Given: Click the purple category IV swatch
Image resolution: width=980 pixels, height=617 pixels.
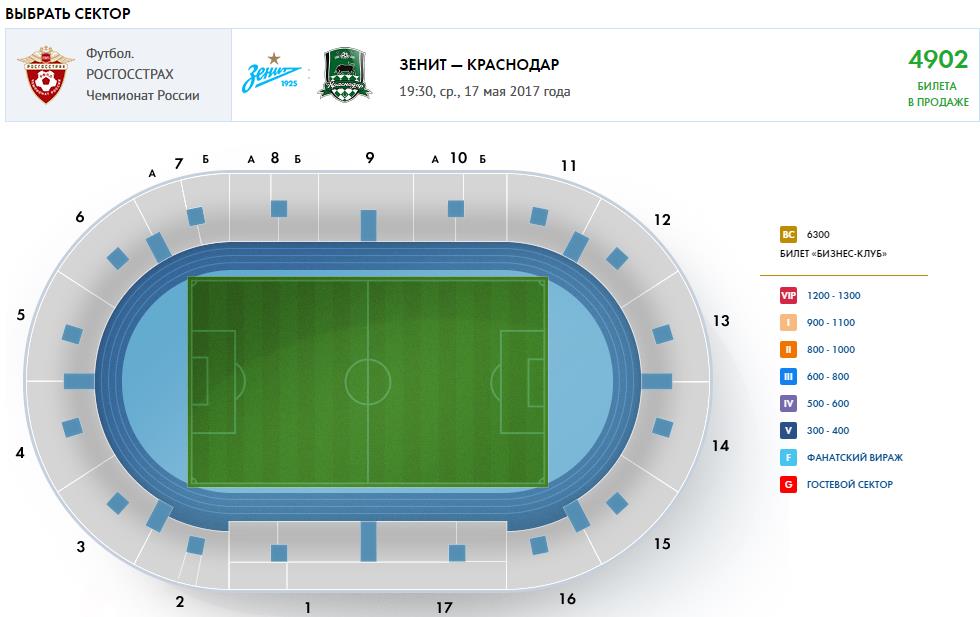Looking at the screenshot, I should coord(788,404).
